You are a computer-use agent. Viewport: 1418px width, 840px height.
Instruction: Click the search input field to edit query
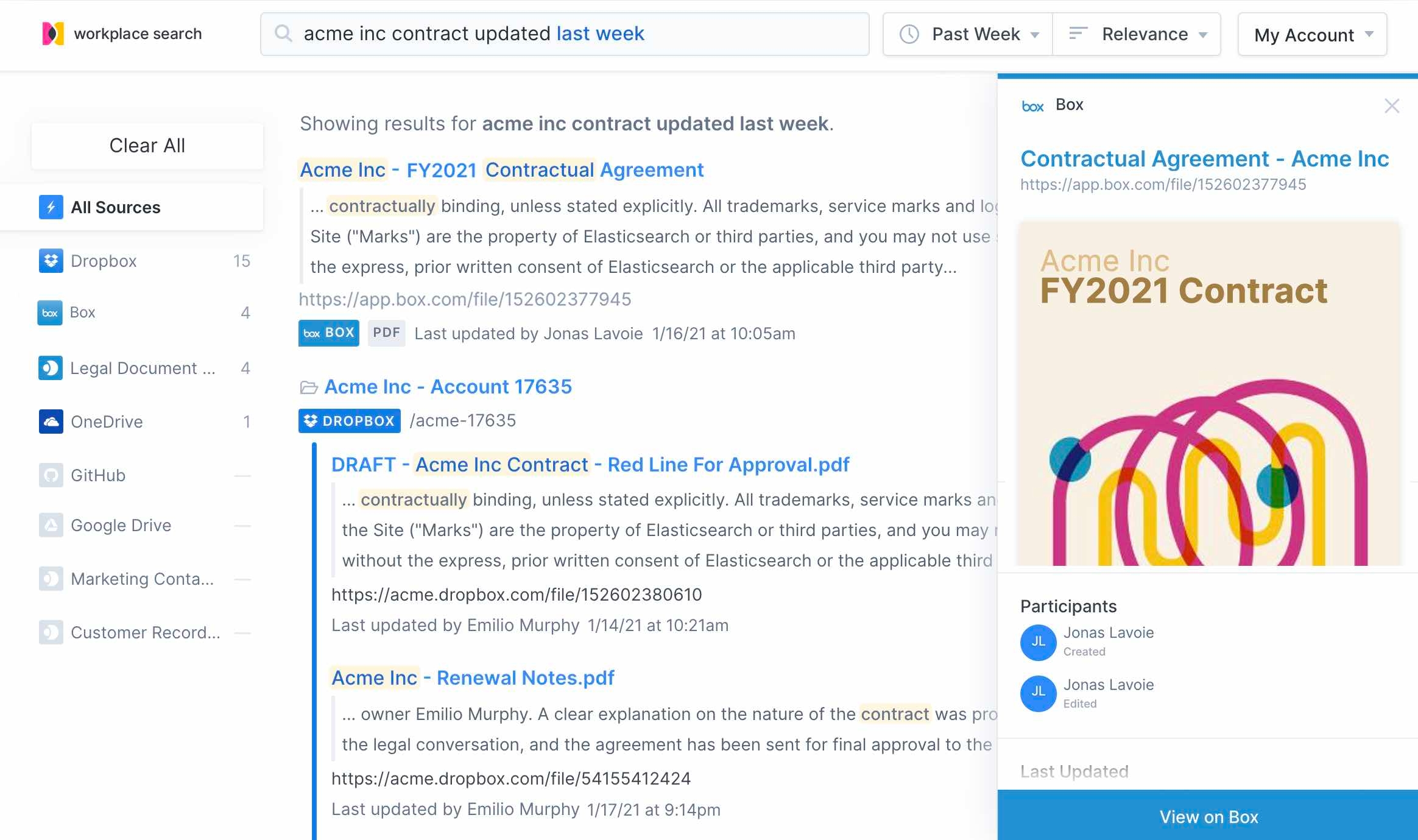click(x=565, y=33)
